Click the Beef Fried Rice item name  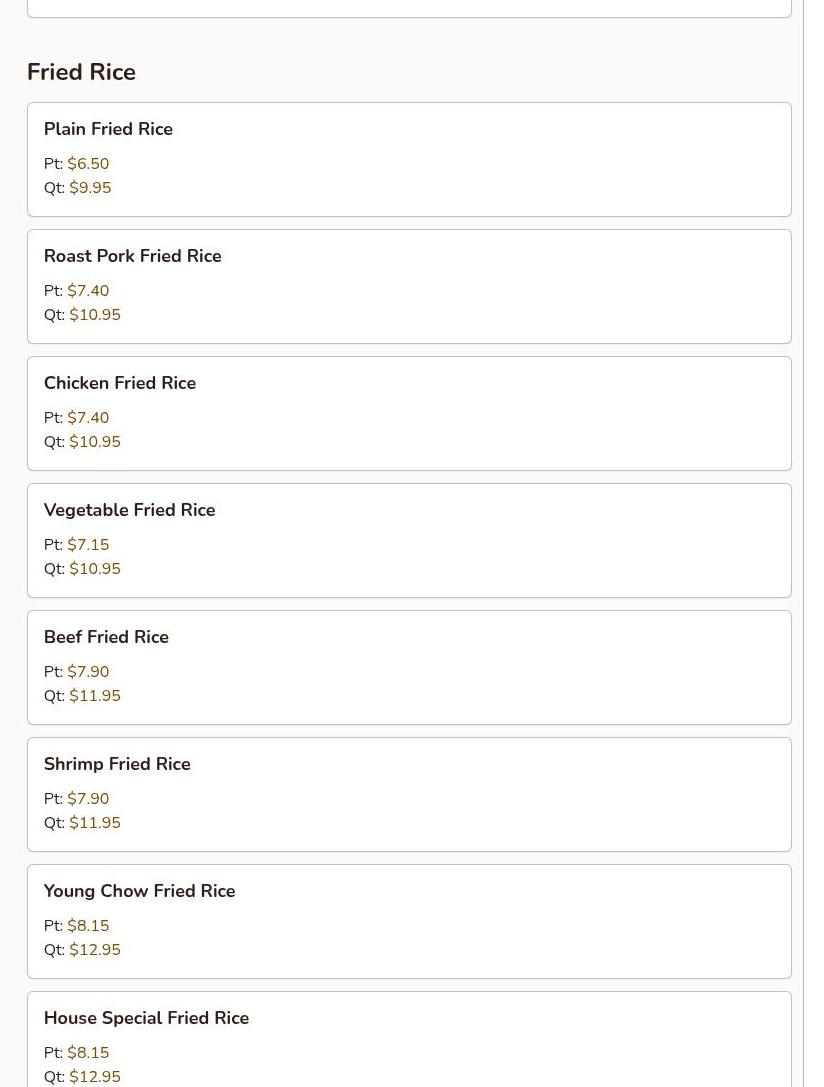pos(106,637)
